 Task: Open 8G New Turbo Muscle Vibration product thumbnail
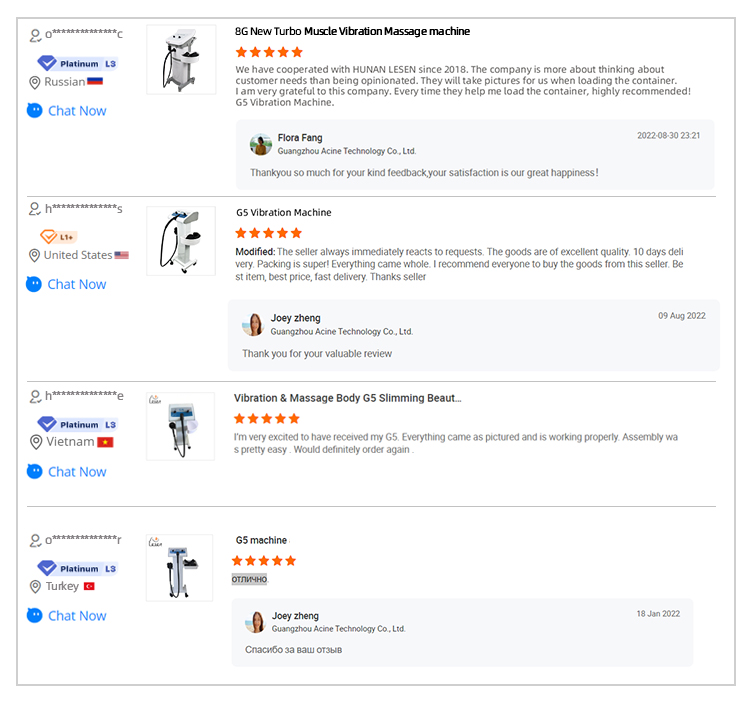(181, 59)
